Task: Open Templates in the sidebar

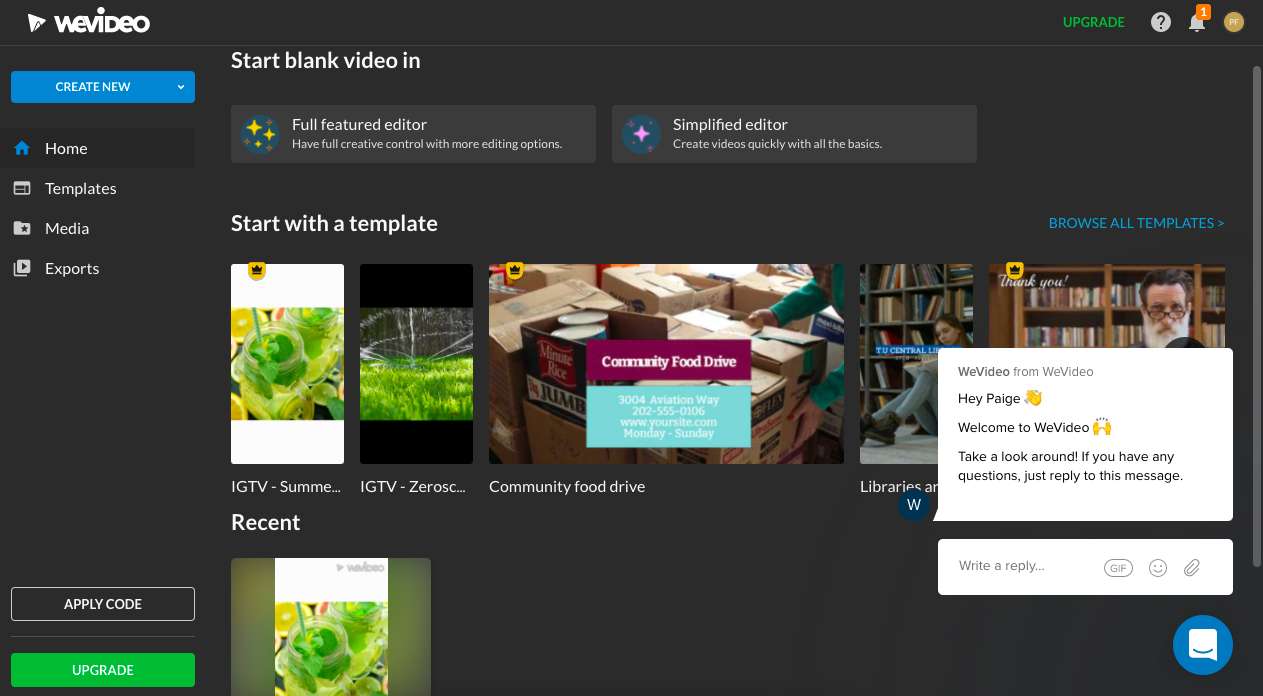Action: point(80,188)
